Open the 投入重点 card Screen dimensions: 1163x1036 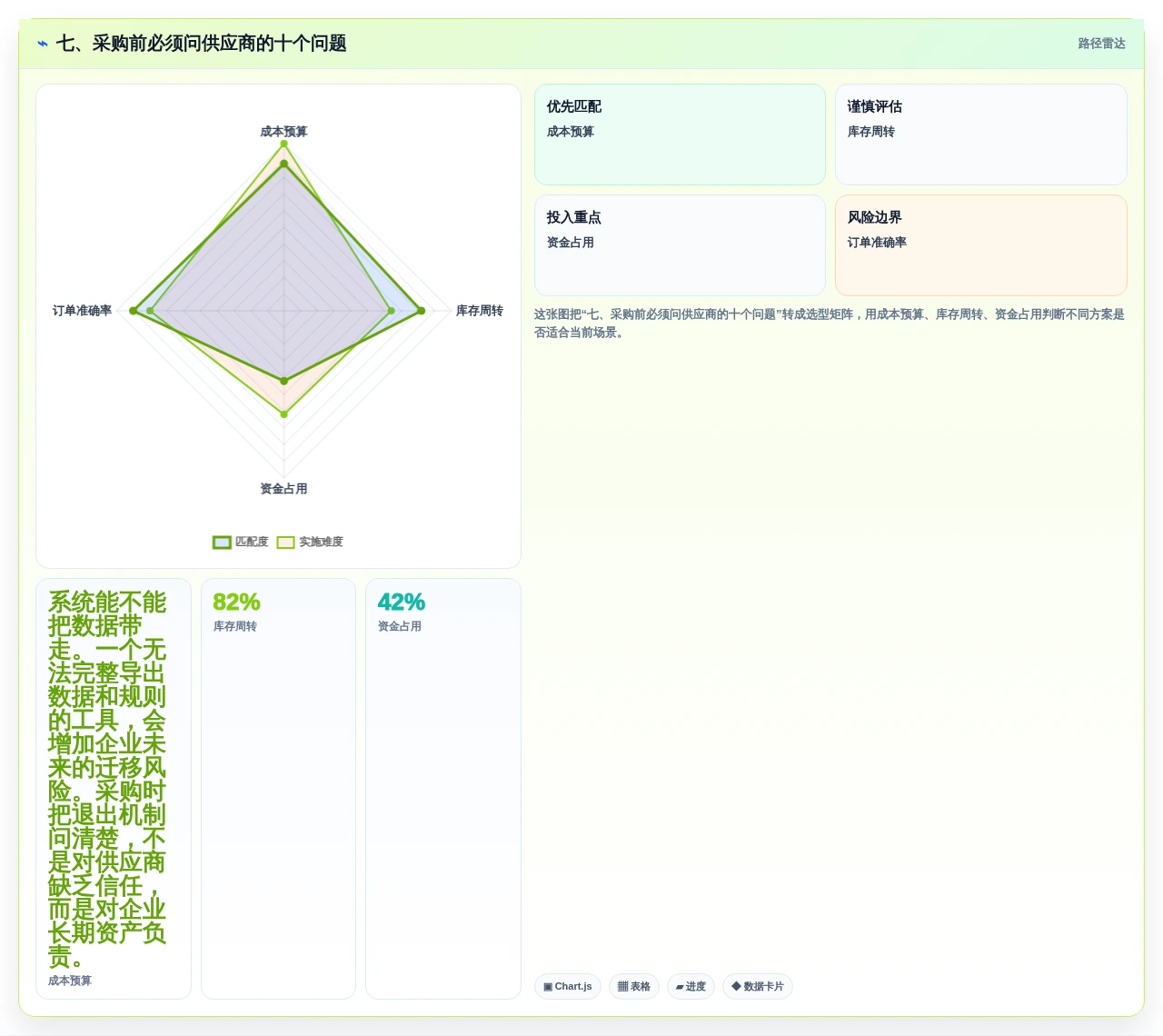[x=680, y=245]
